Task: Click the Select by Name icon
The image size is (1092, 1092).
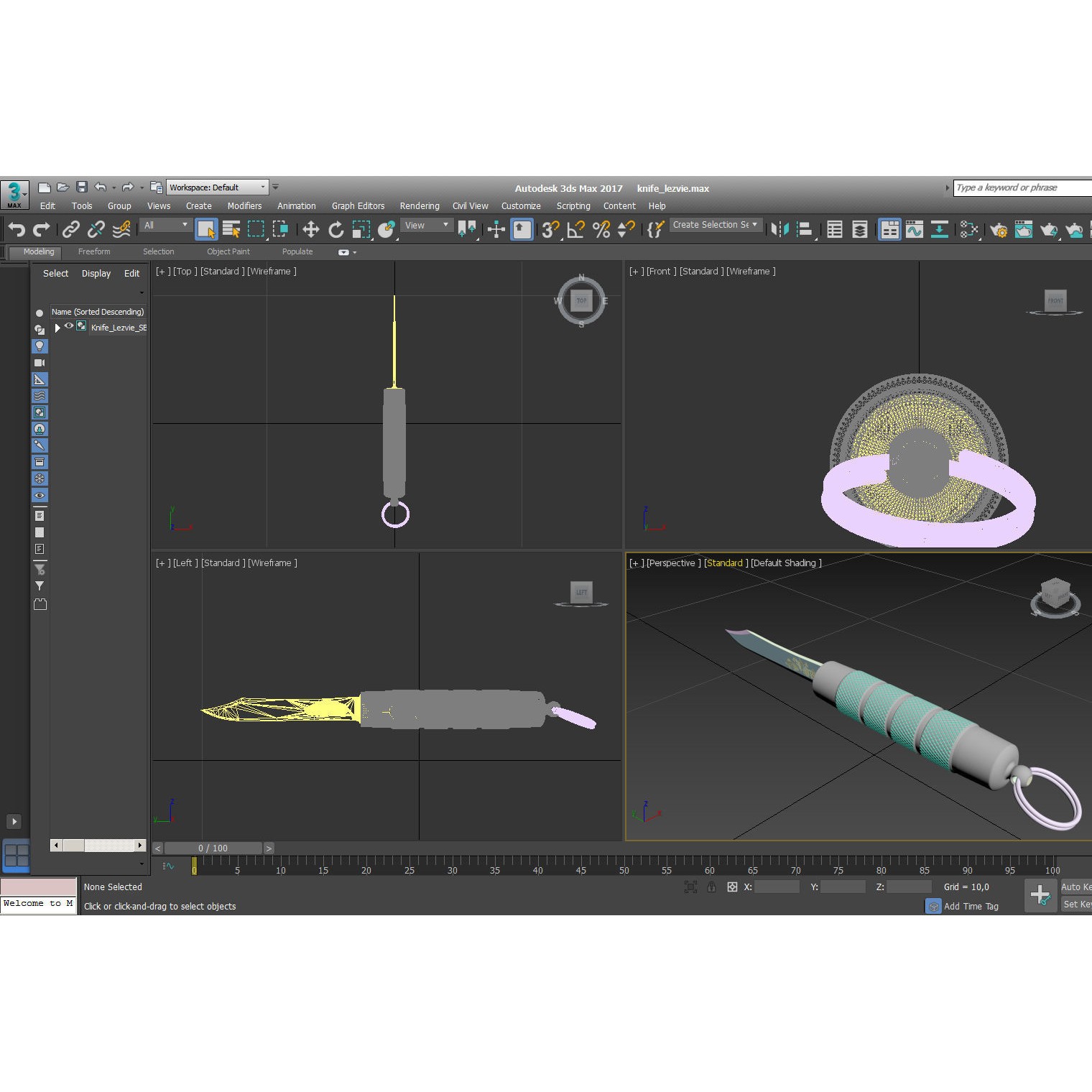Action: pos(231,229)
